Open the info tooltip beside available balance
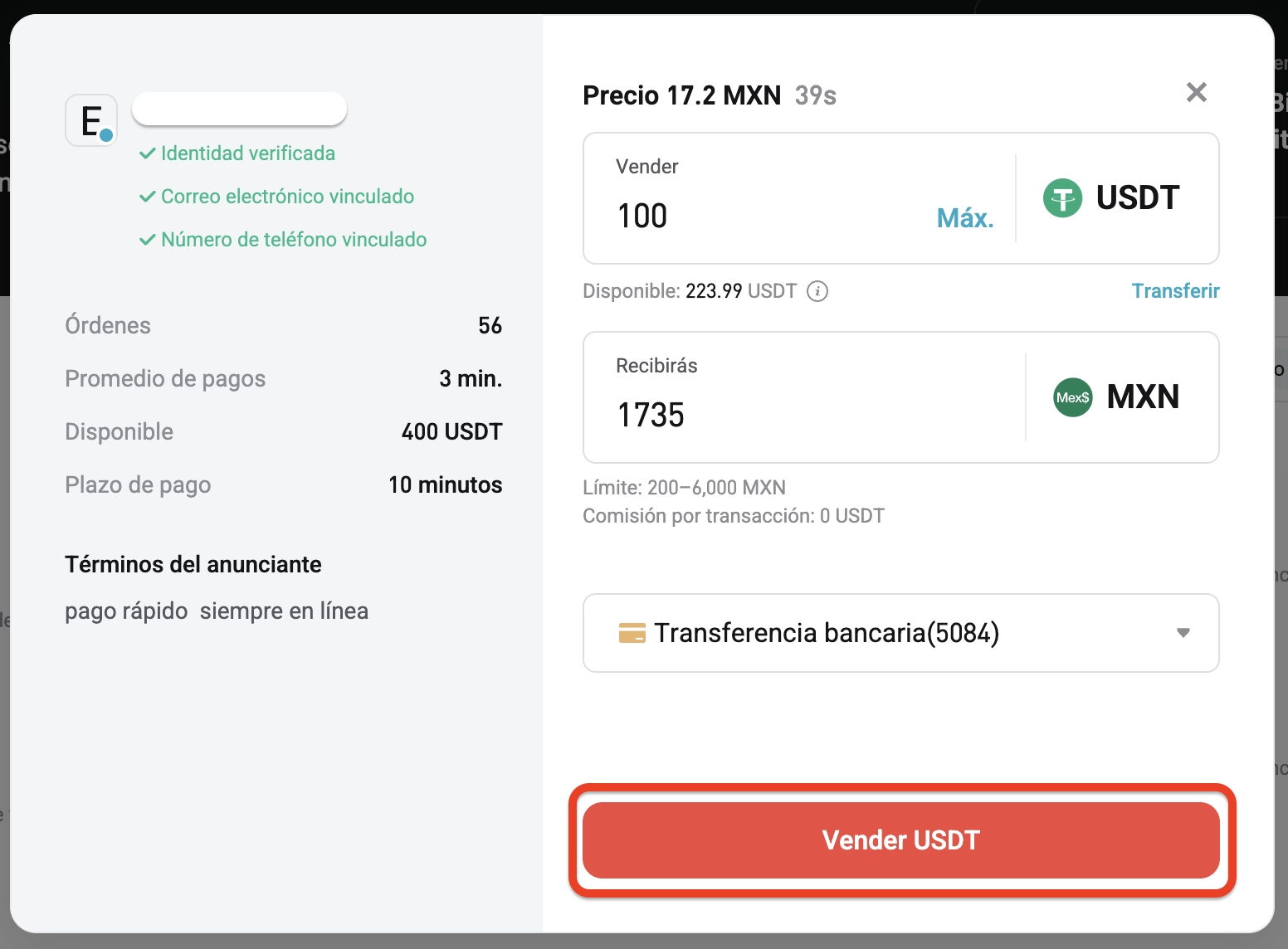Screen dimensions: 1288x949 point(817,291)
